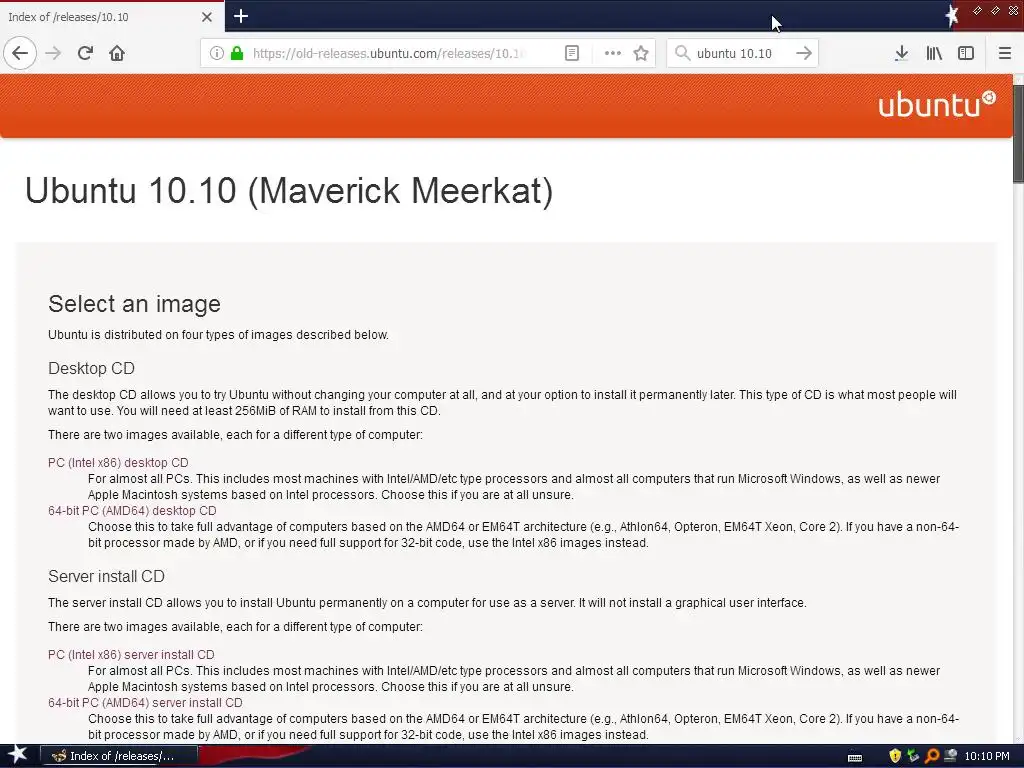Submit search with the arrow button
The image size is (1024, 768).
[x=804, y=53]
